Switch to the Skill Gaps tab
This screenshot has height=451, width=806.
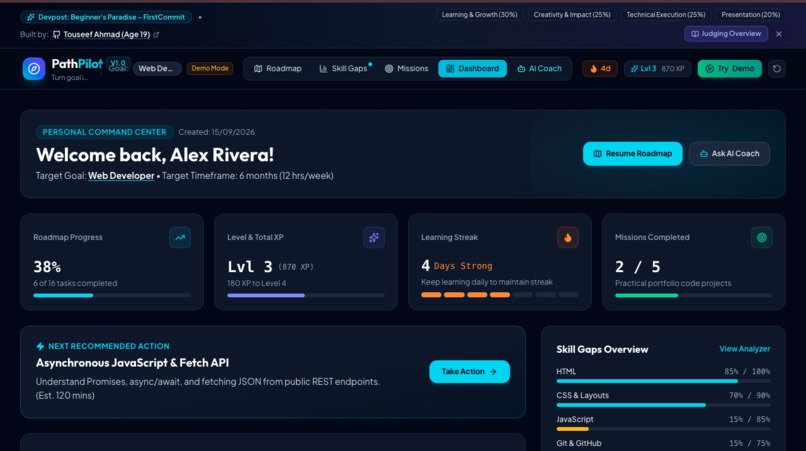click(344, 68)
